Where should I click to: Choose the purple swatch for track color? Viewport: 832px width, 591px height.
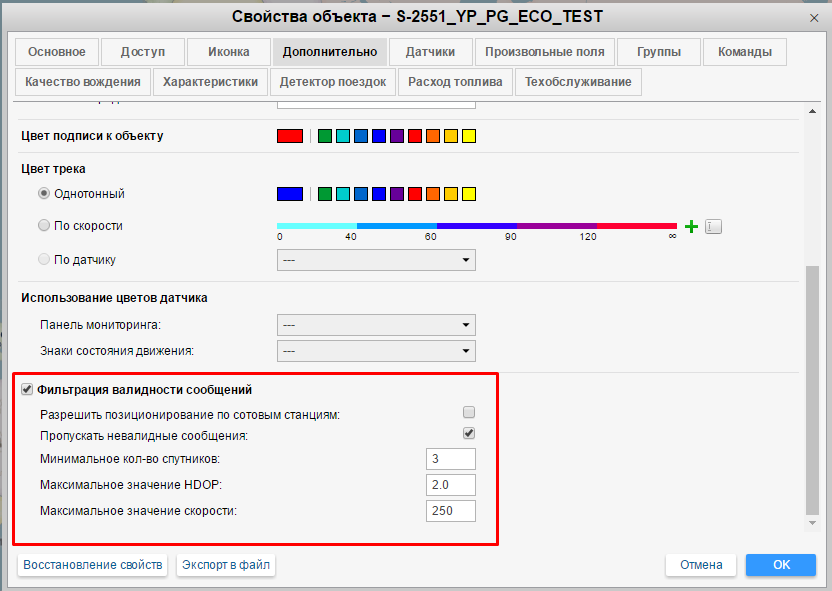pyautogui.click(x=397, y=194)
